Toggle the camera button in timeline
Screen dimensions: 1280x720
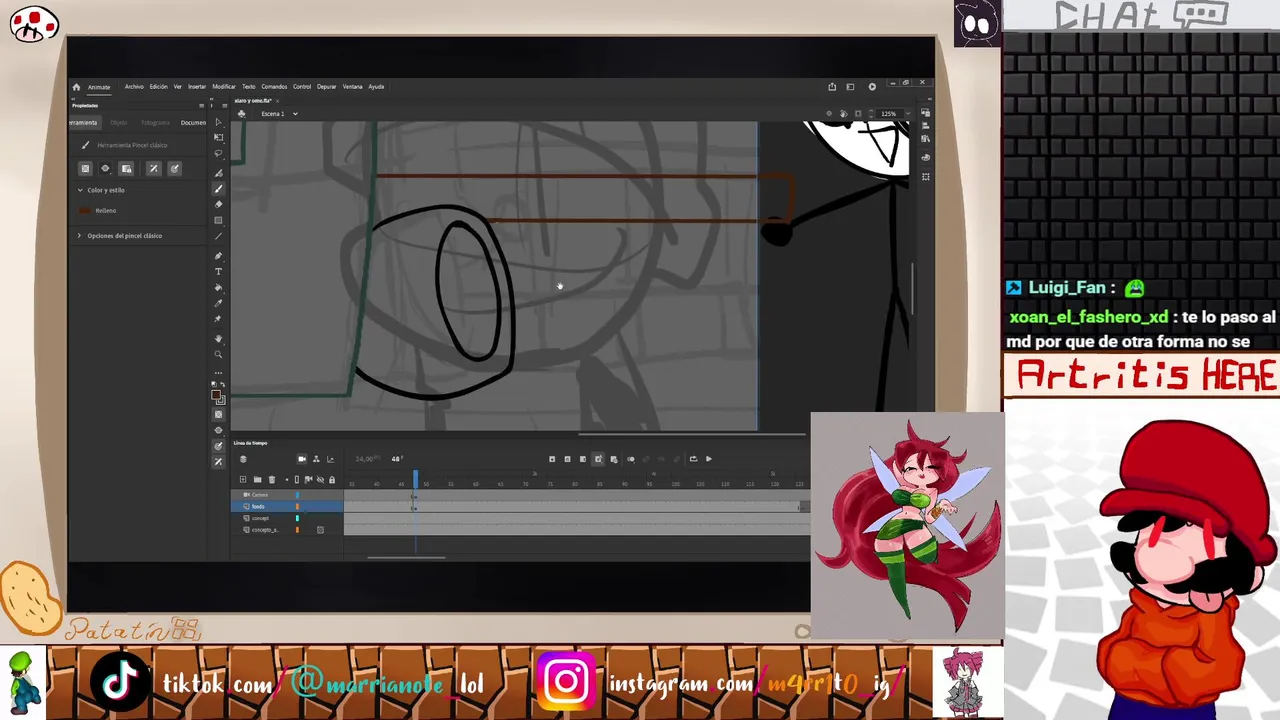pyautogui.click(x=302, y=459)
